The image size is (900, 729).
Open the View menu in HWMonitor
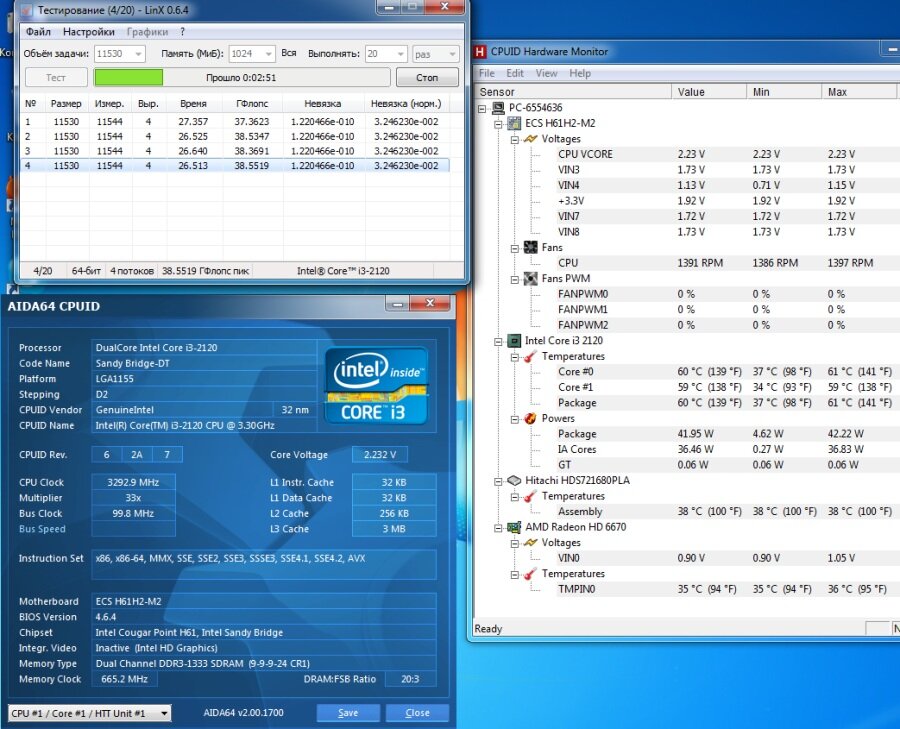[x=546, y=73]
